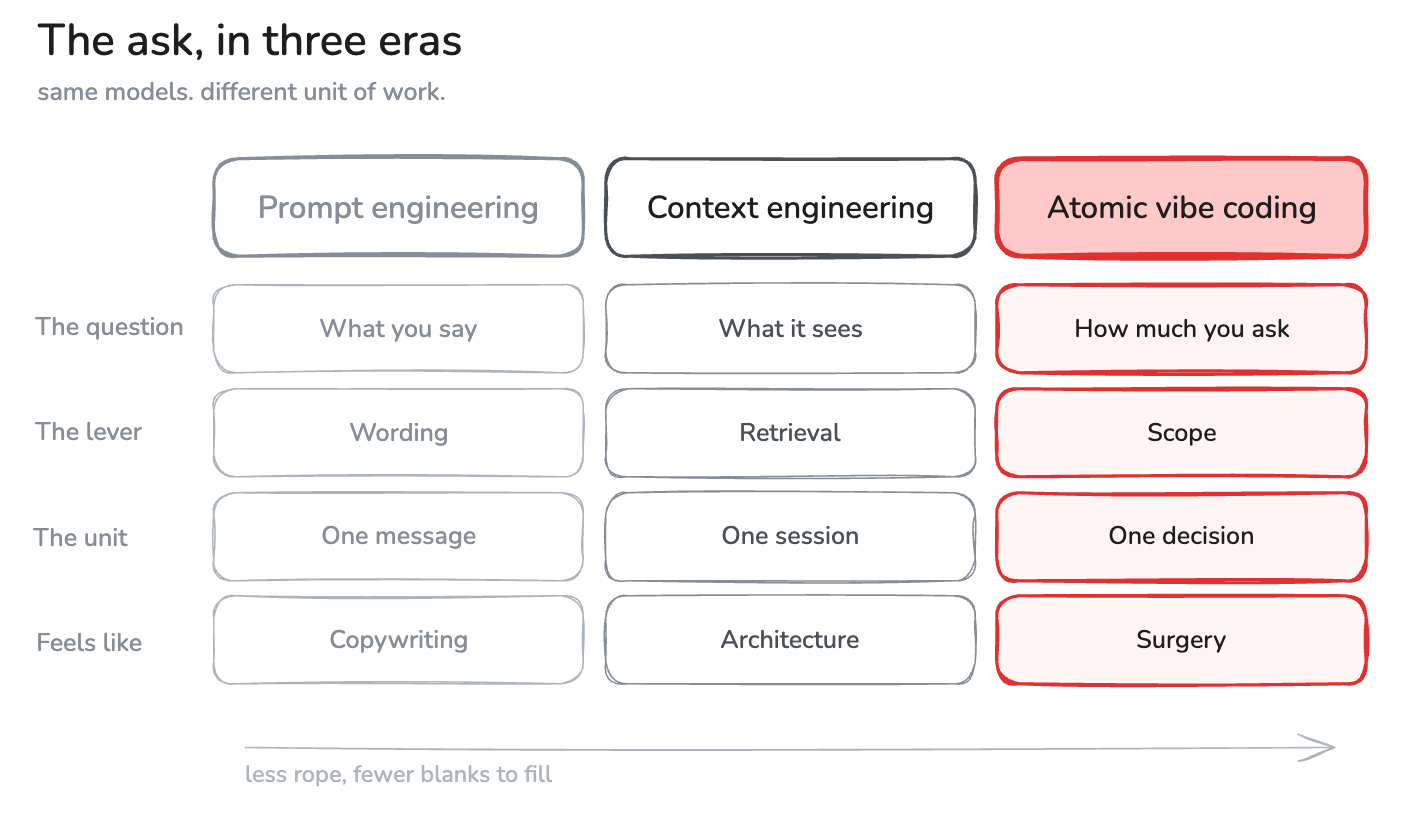The width and height of the screenshot is (1416, 820).
Task: Click the Feels like row label
Action: click(x=89, y=642)
